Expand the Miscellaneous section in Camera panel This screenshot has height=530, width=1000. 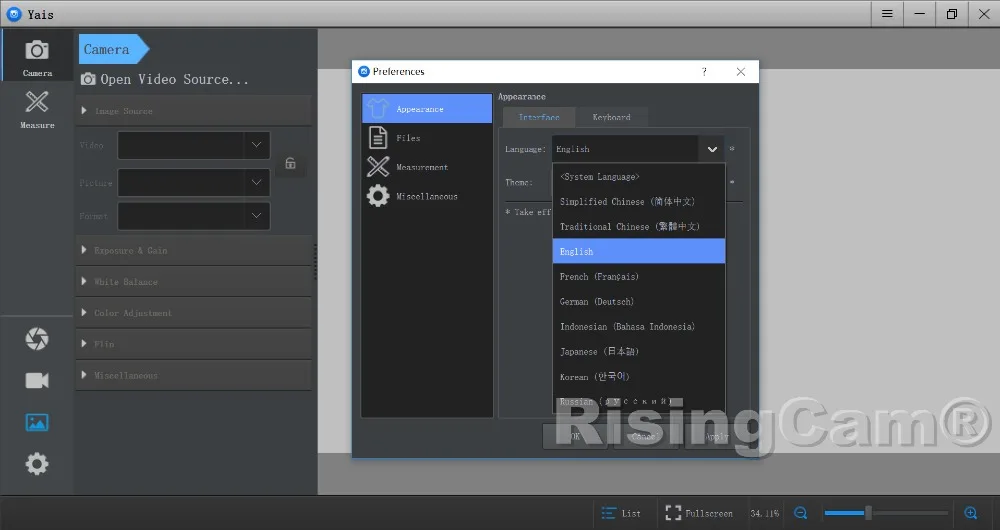pos(194,375)
